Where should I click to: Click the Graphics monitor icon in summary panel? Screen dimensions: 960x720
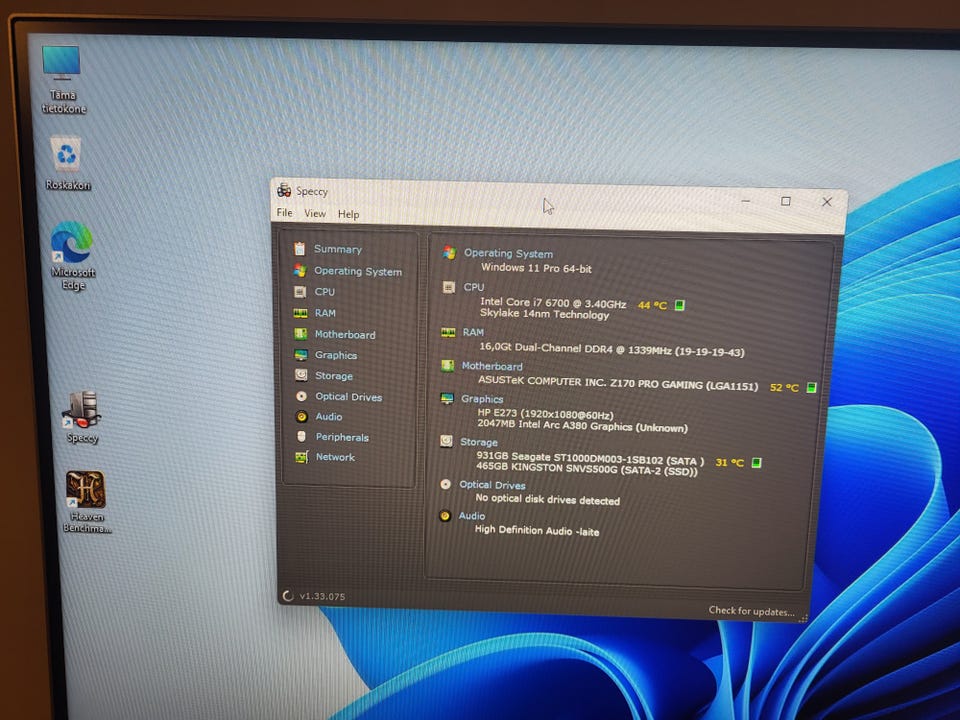[447, 399]
